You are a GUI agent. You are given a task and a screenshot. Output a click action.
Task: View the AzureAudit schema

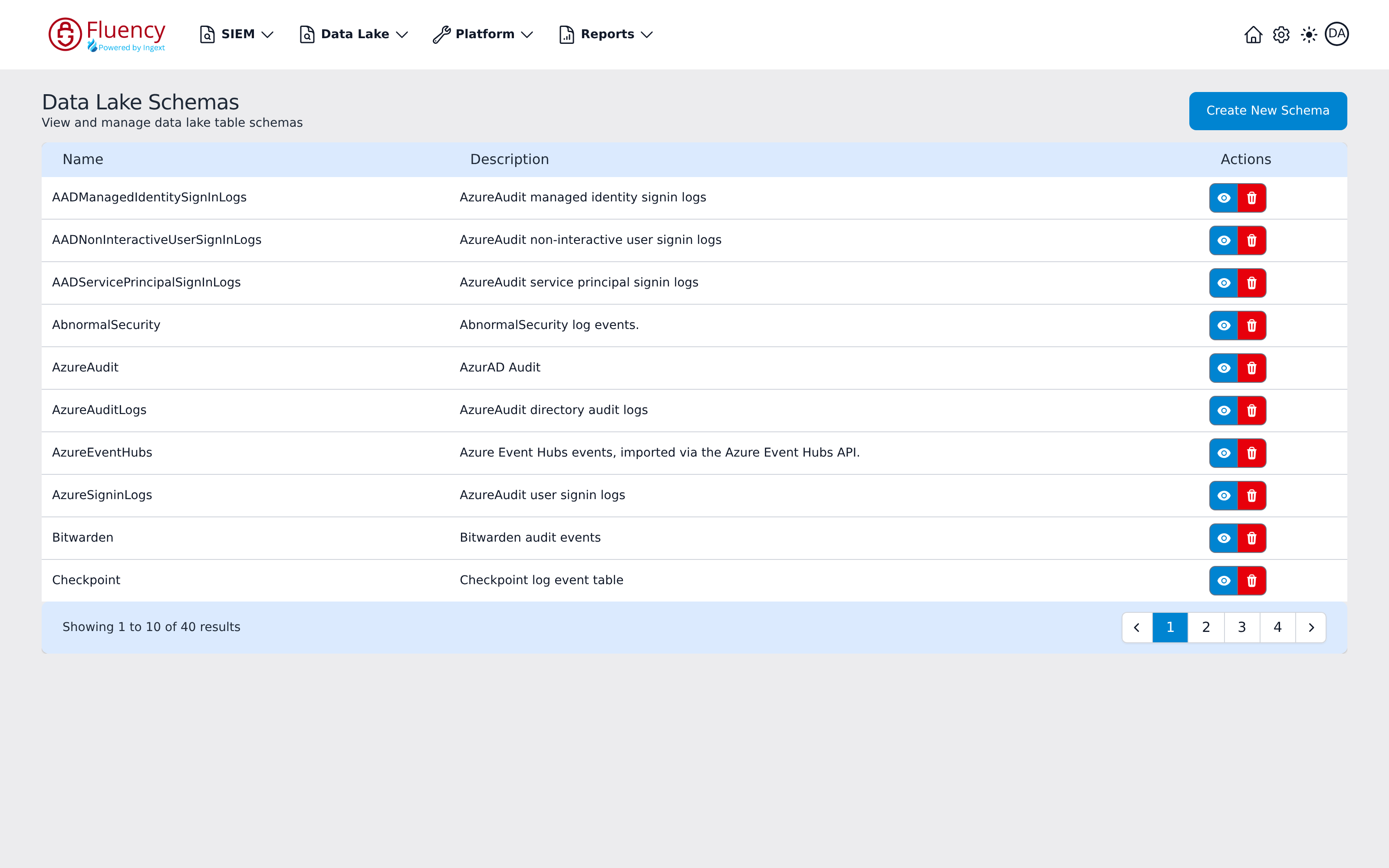pos(1224,368)
